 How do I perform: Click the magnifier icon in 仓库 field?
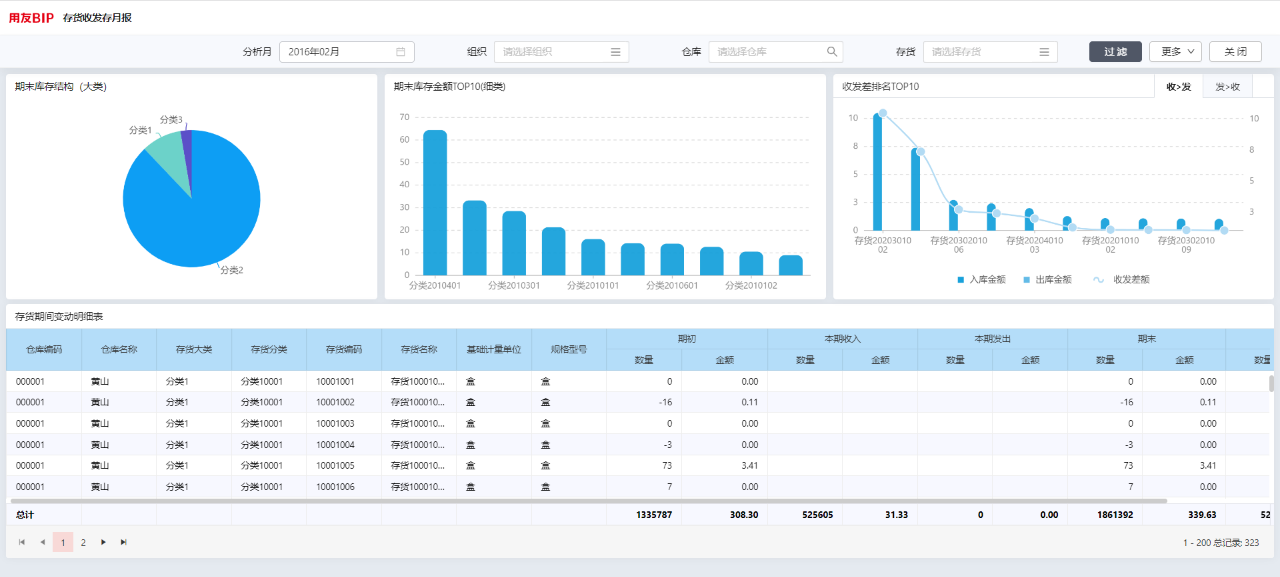pyautogui.click(x=832, y=52)
